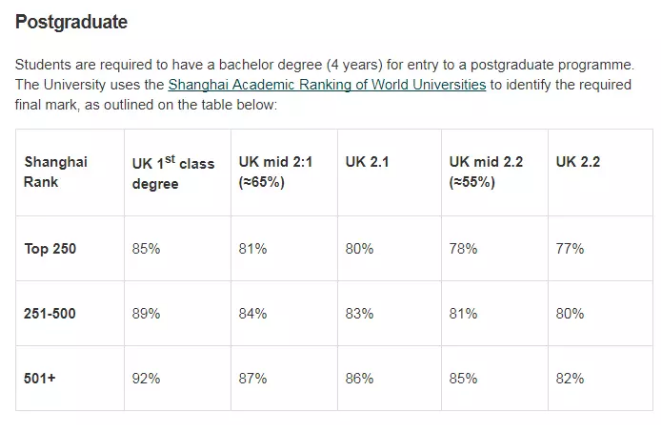Click the 77% cell under UK 2.2
This screenshot has width=666, height=425.
click(x=570, y=248)
